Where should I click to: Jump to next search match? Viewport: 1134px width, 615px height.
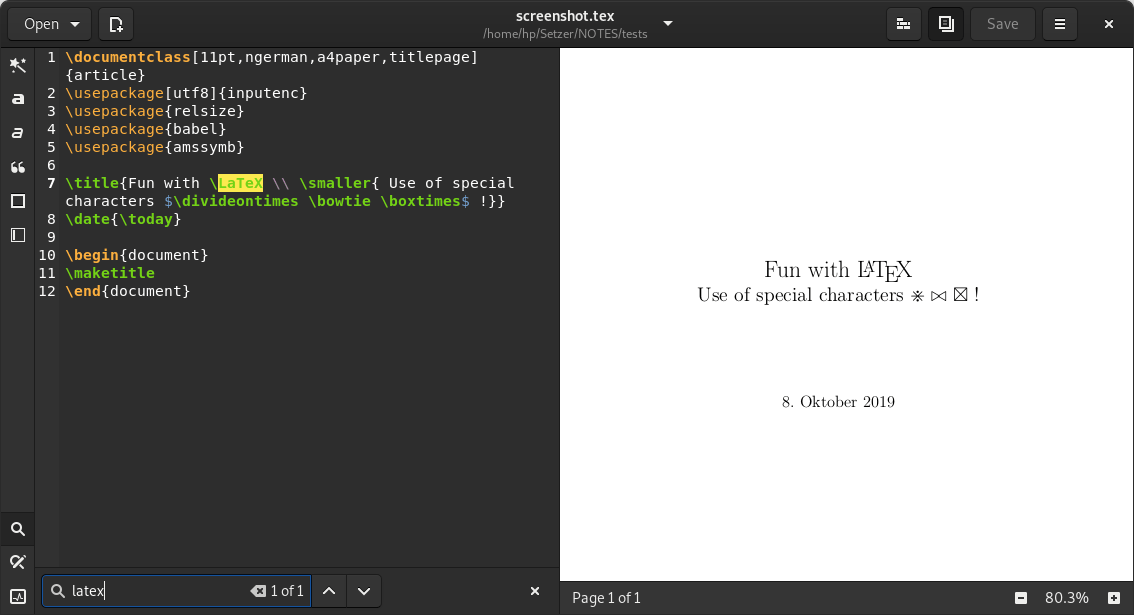(364, 591)
